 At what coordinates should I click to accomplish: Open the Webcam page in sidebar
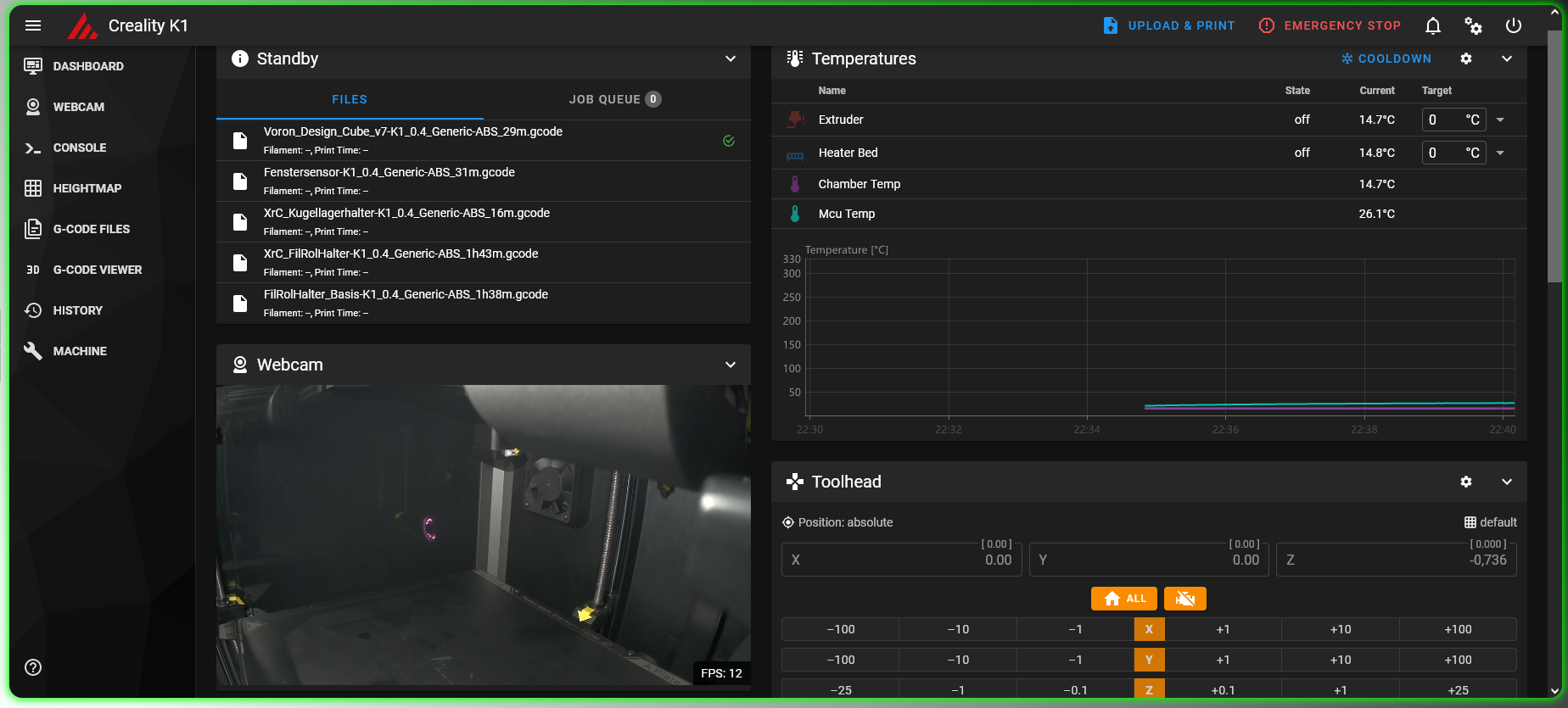(x=79, y=107)
